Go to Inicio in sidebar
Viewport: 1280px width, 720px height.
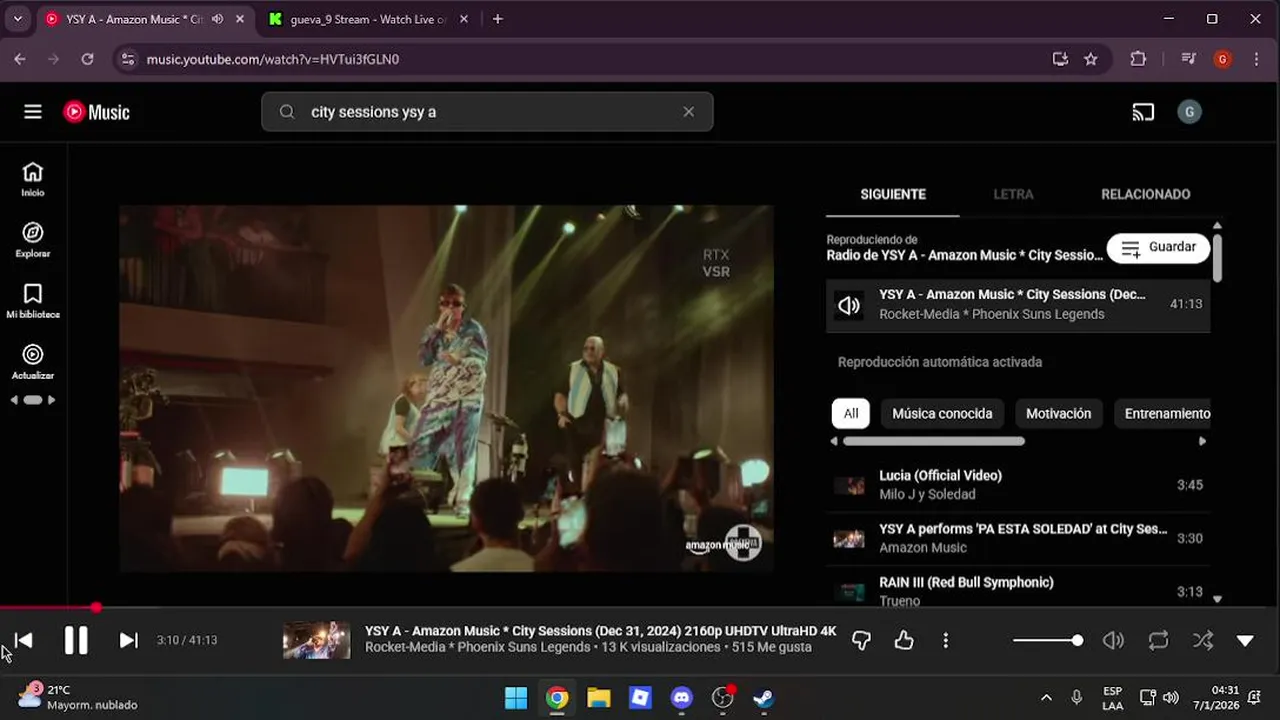point(33,180)
